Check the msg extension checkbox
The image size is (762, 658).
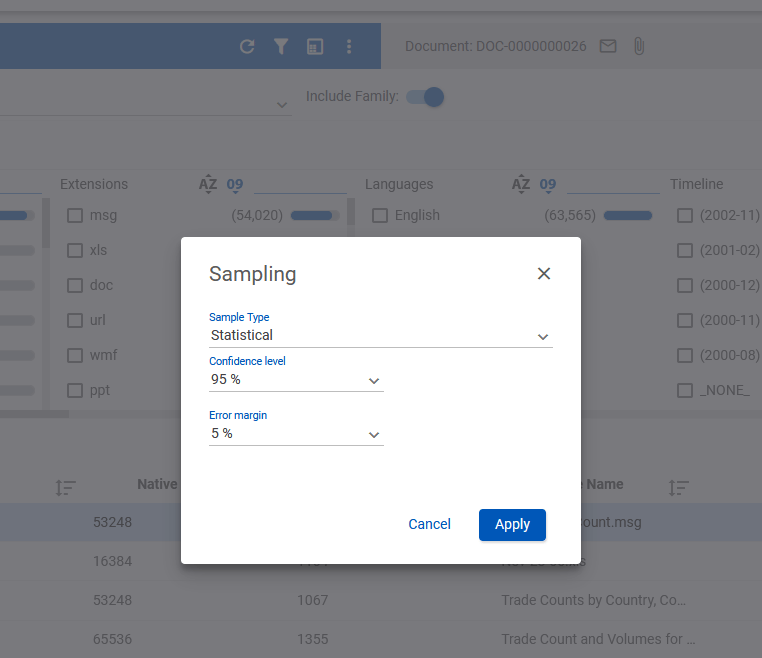click(75, 215)
